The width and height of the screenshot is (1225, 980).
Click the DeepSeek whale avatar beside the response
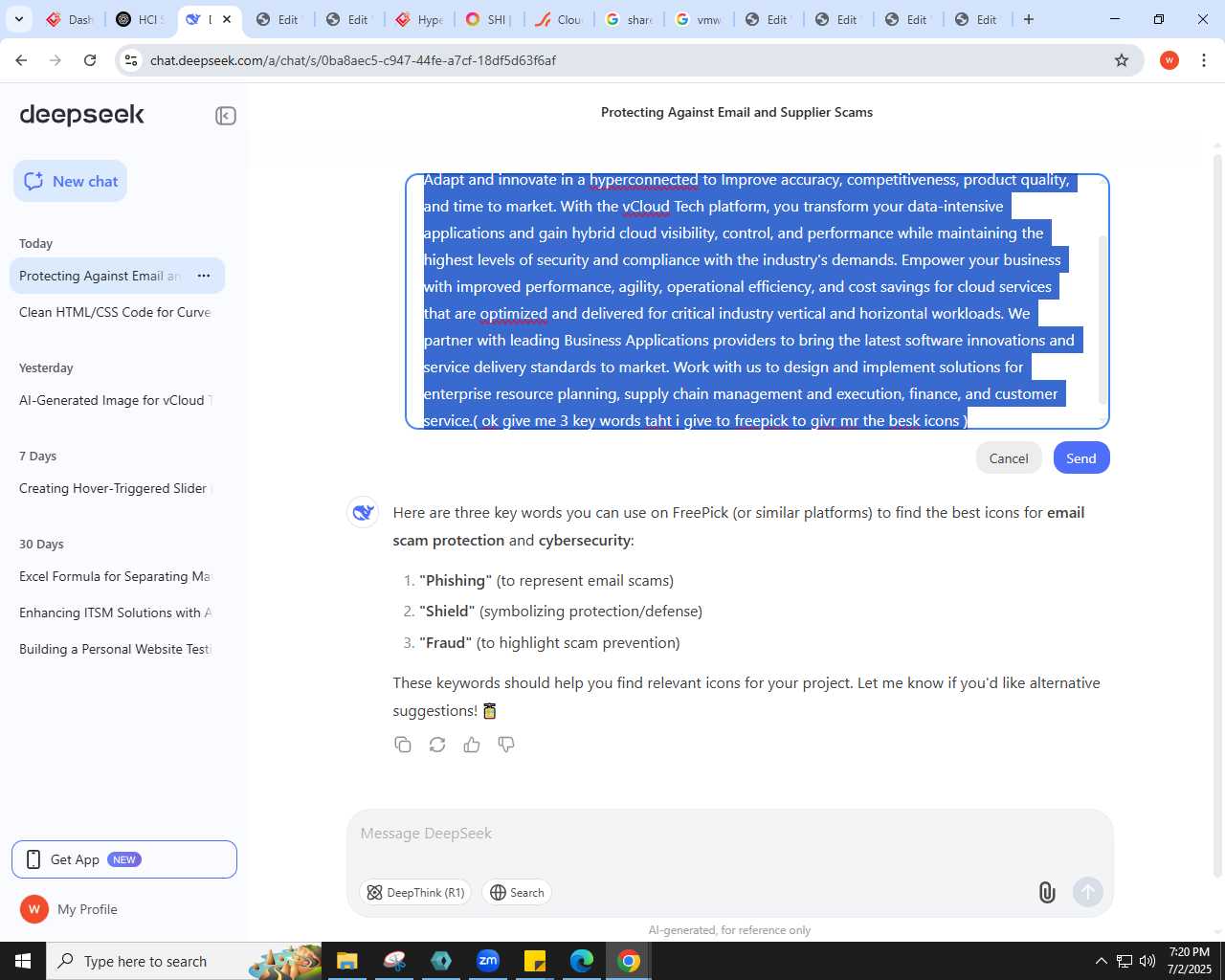pos(363,513)
